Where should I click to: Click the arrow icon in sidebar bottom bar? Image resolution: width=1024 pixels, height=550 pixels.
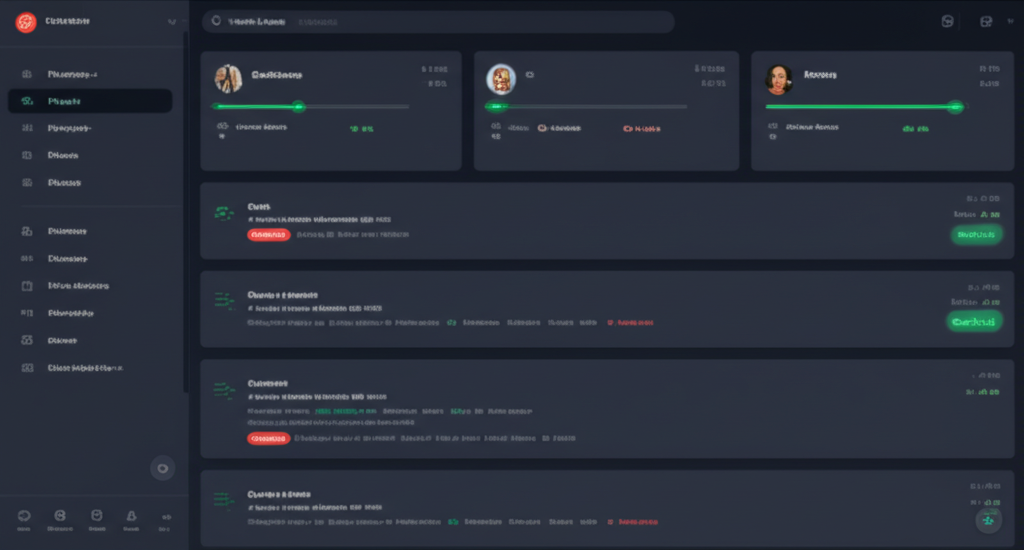(x=164, y=516)
